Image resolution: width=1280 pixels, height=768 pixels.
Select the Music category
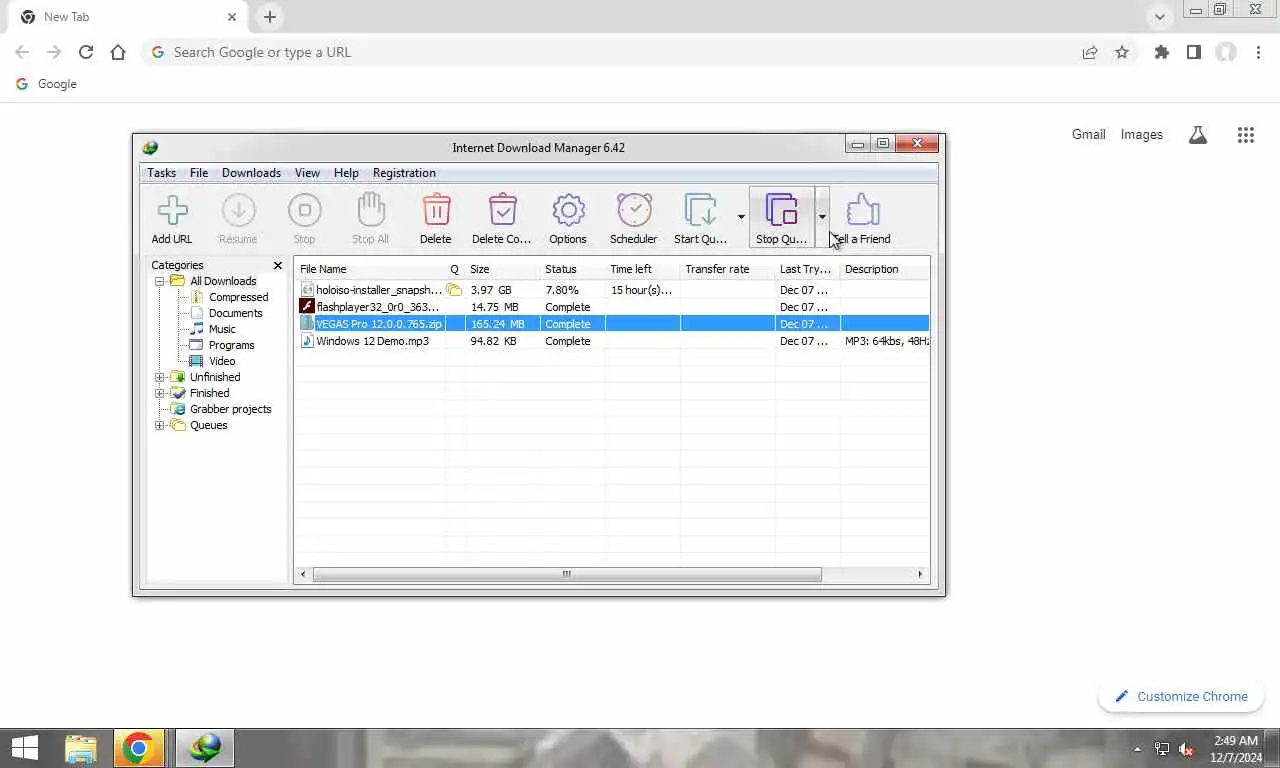tap(222, 329)
